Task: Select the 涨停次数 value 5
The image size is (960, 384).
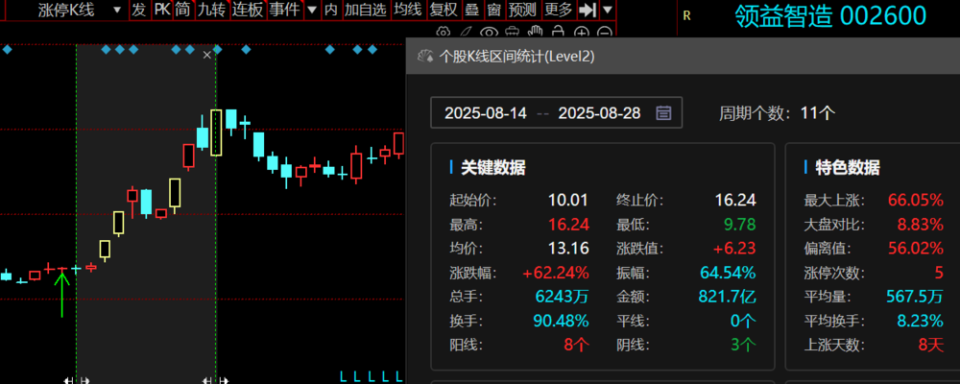Action: (x=939, y=273)
